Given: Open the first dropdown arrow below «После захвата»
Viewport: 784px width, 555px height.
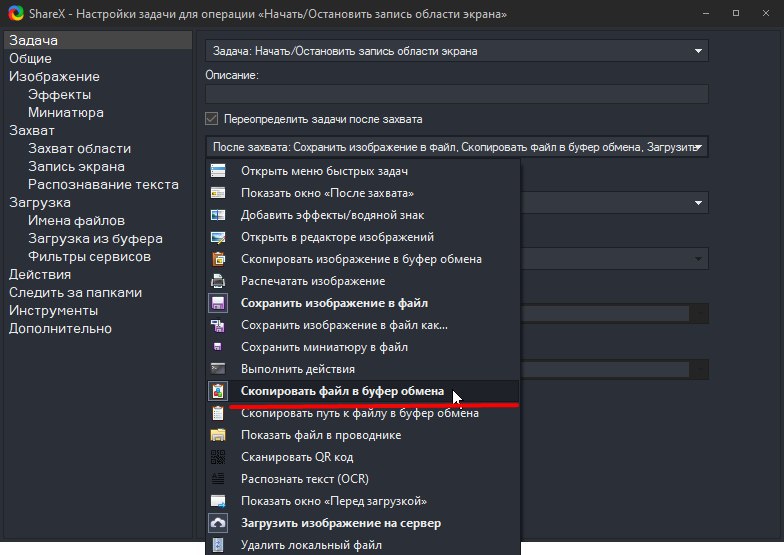Looking at the screenshot, I should click(698, 202).
